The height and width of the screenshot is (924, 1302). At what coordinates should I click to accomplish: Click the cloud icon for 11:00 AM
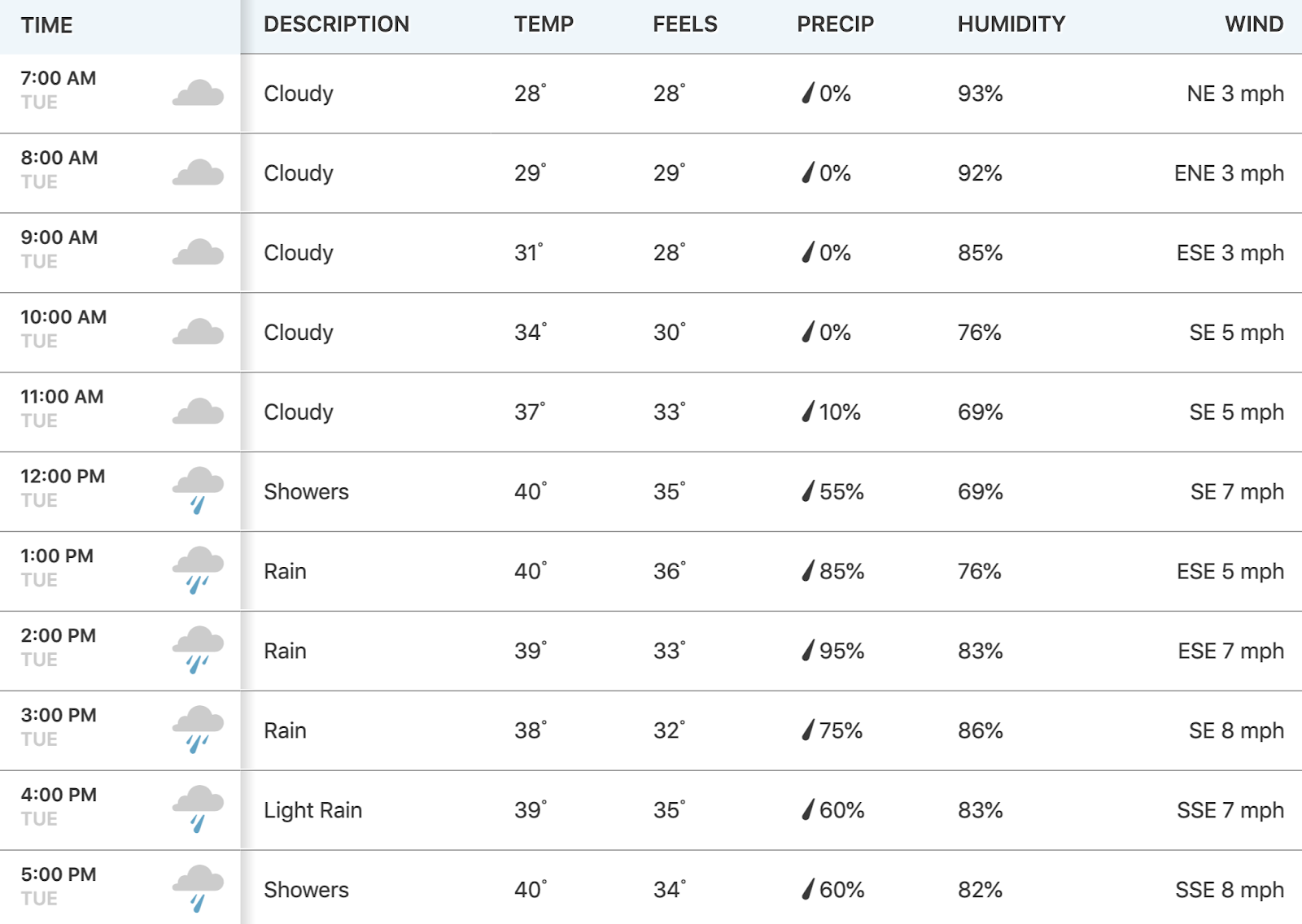pyautogui.click(x=198, y=412)
